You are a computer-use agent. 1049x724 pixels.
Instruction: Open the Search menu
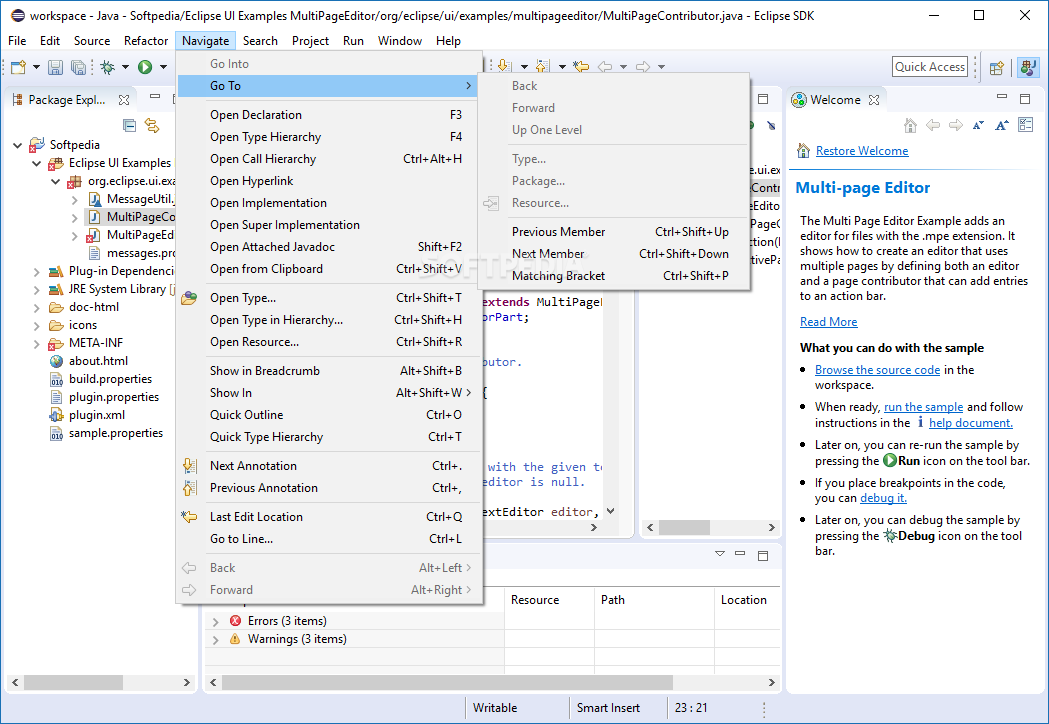pos(260,41)
